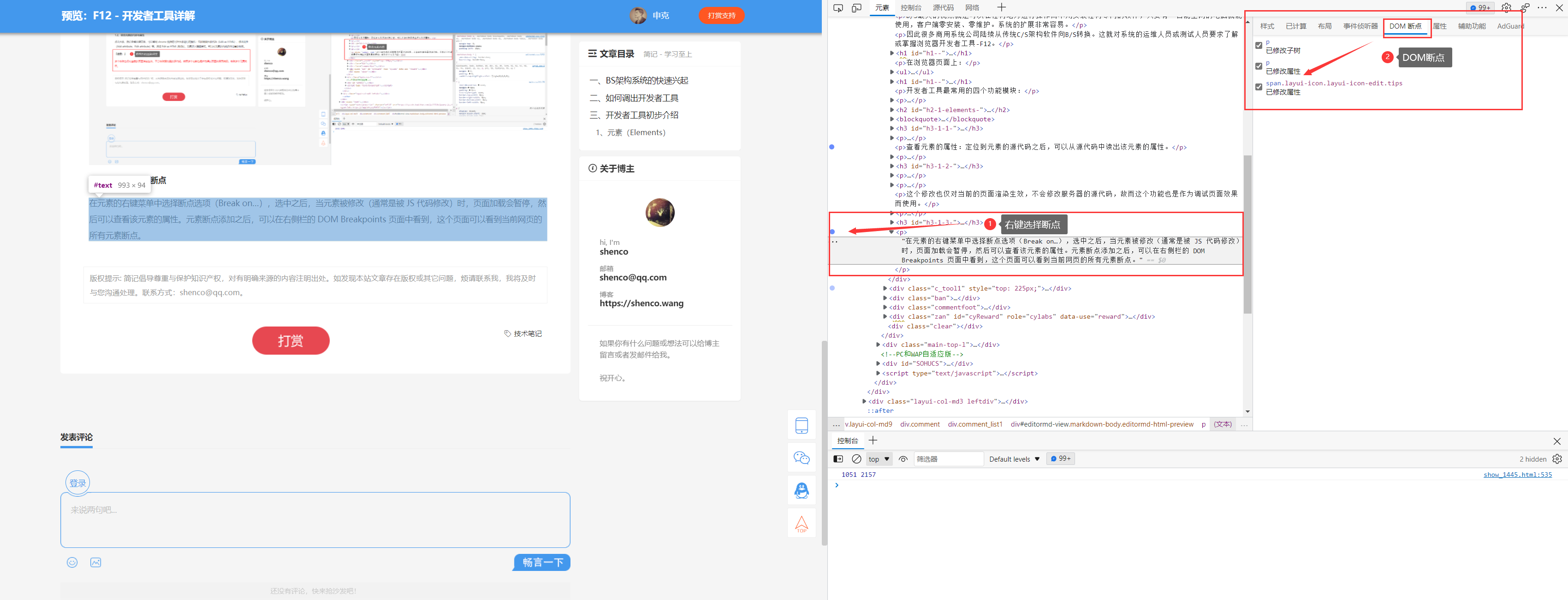Open the DevTools more options ellipsis
The width and height of the screenshot is (1568, 600).
1542,8
